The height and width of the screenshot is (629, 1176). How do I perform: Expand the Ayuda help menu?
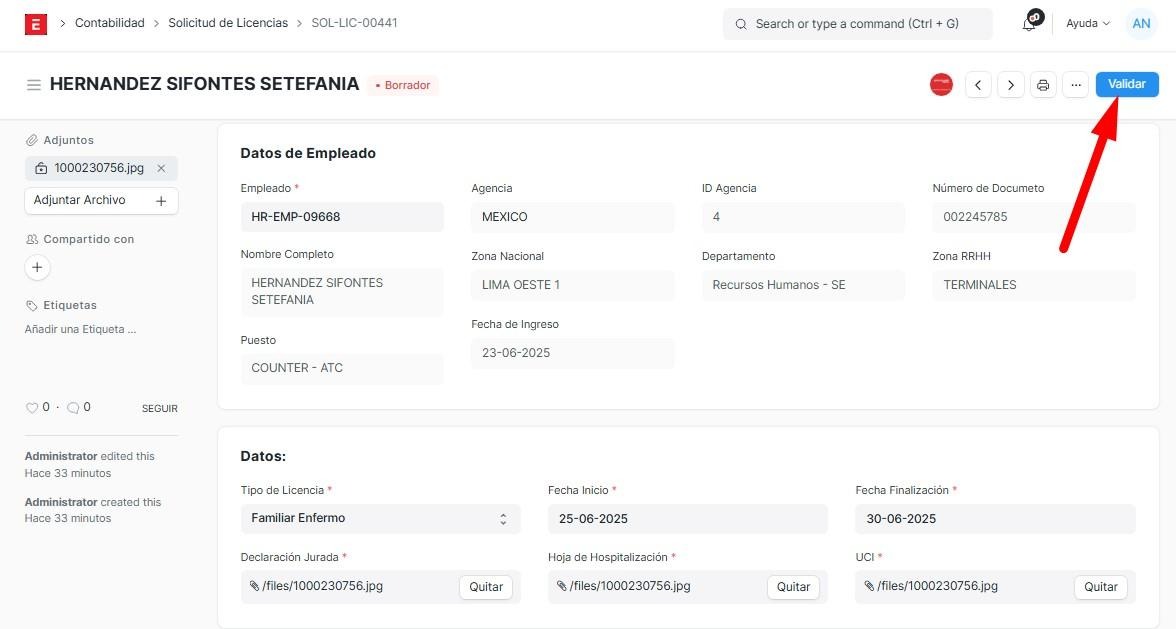pos(1088,23)
